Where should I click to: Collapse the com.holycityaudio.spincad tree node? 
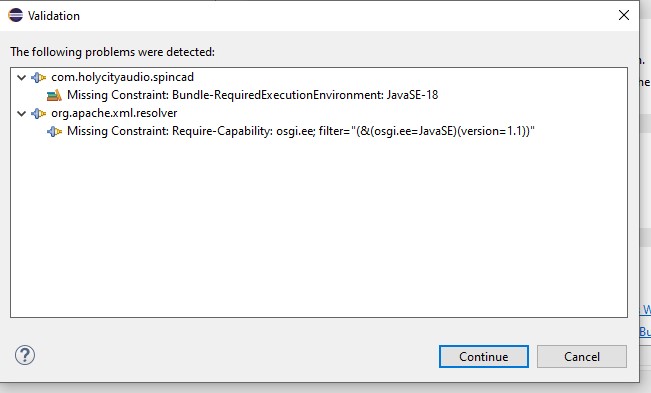pos(21,78)
